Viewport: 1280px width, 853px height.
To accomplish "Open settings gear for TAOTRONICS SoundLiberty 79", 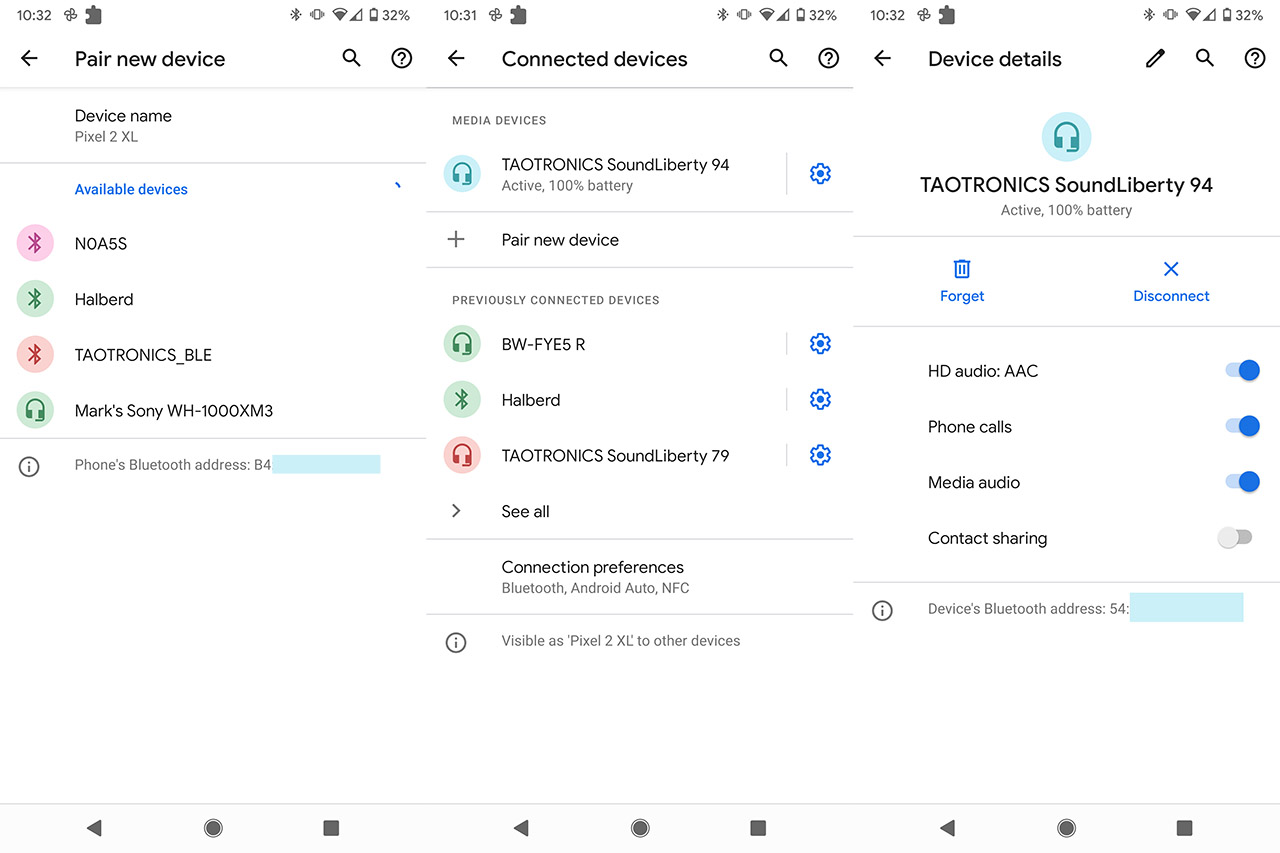I will tap(820, 455).
